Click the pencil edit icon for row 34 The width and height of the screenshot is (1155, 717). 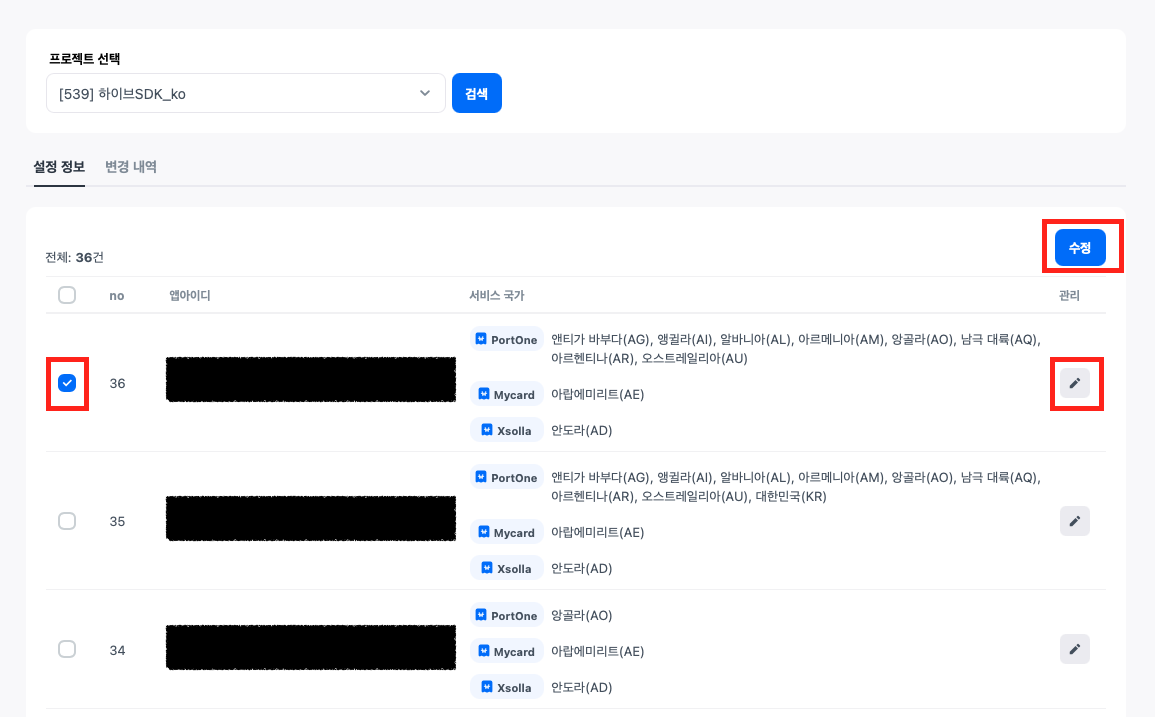[1074, 649]
